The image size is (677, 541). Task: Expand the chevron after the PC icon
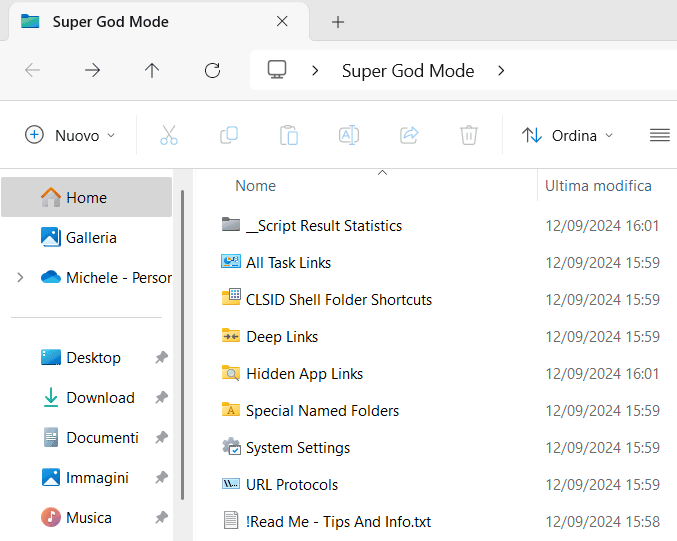pyautogui.click(x=315, y=70)
